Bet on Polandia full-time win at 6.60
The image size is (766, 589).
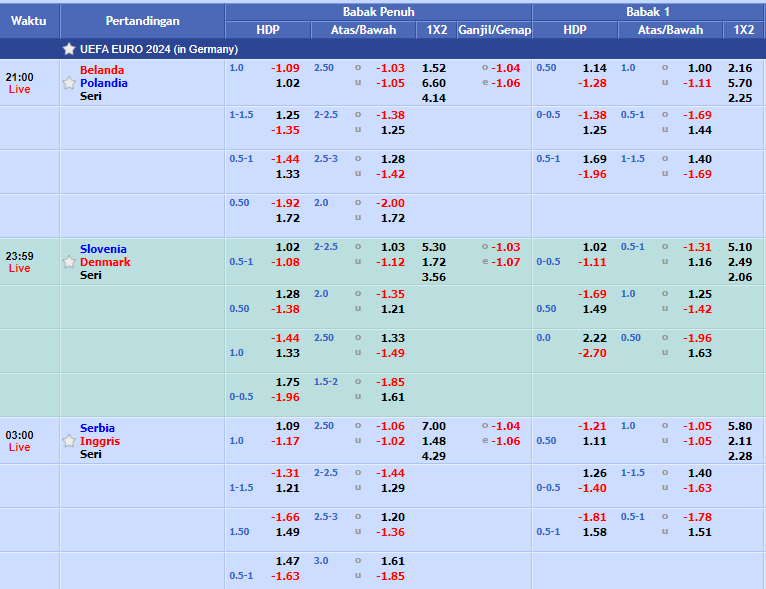coord(434,84)
